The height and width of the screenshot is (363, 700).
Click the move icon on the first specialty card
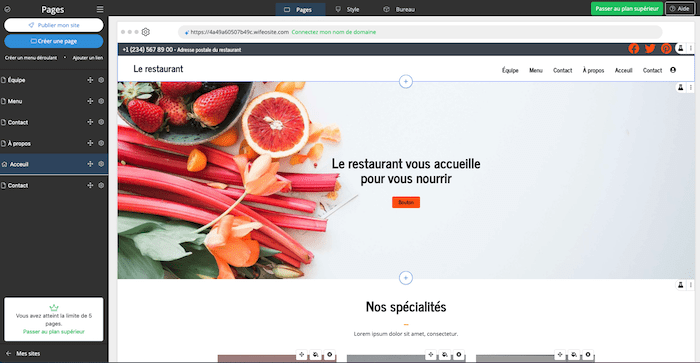coord(302,355)
